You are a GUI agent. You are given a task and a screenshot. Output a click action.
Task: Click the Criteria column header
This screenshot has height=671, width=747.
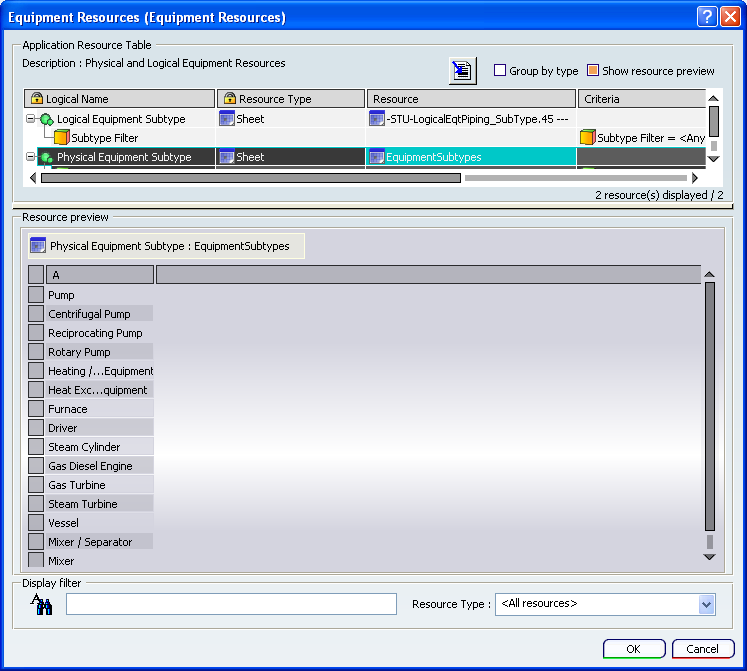coord(641,99)
